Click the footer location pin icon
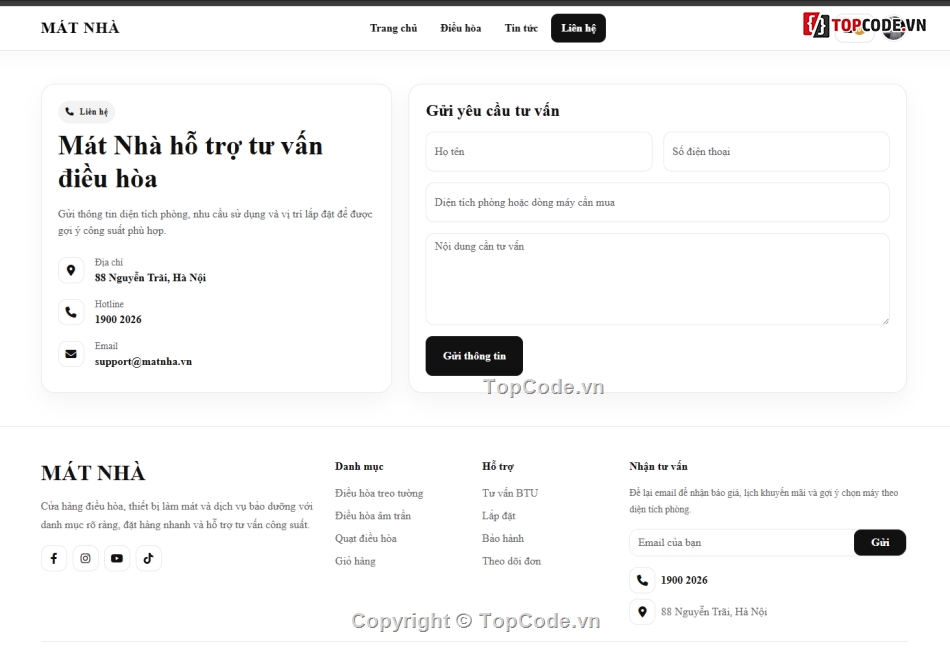Screen dimensions: 950x653 point(642,612)
